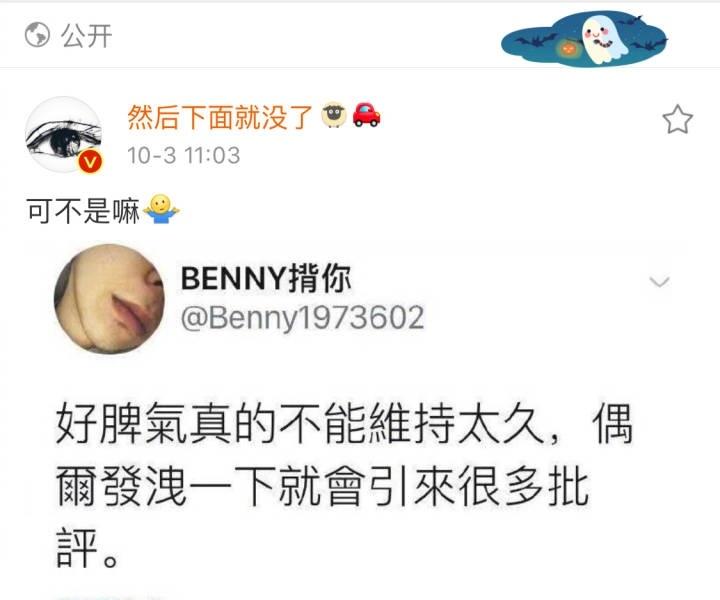This screenshot has height=600, width=720.
Task: Expand the chevron menu on quoted tweet
Action: pyautogui.click(x=660, y=281)
